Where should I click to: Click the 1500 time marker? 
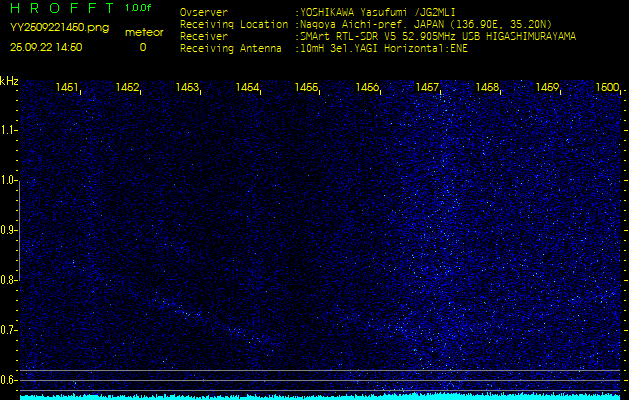click(x=607, y=87)
